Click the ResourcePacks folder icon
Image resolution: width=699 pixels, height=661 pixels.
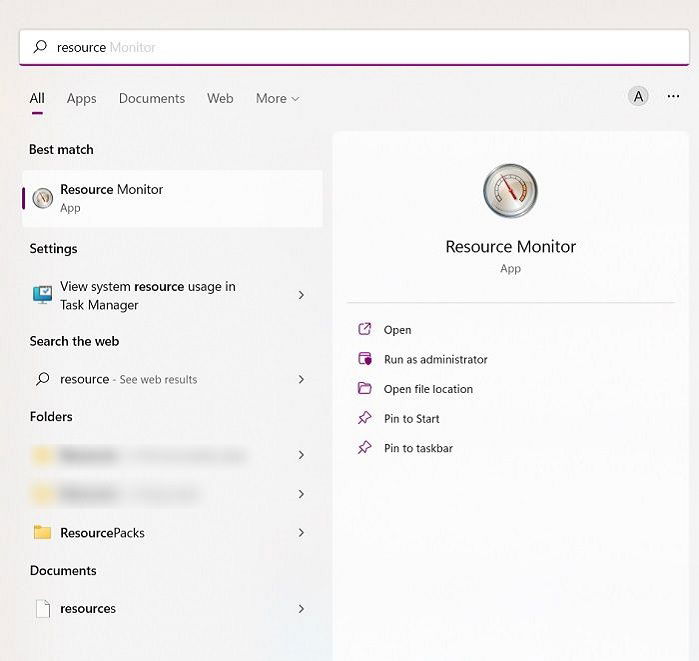[42, 532]
